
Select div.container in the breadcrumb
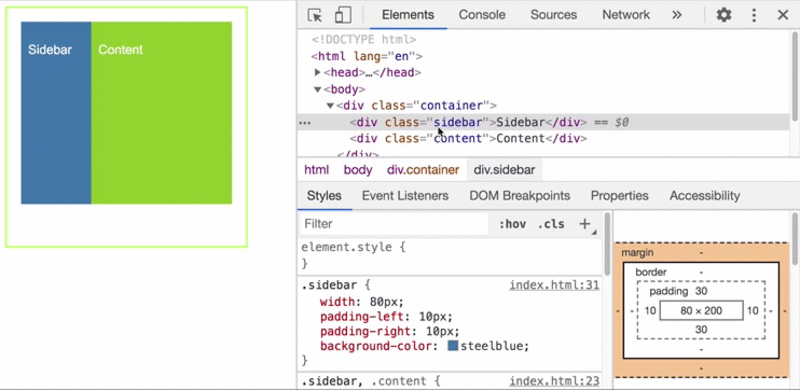[x=423, y=170]
